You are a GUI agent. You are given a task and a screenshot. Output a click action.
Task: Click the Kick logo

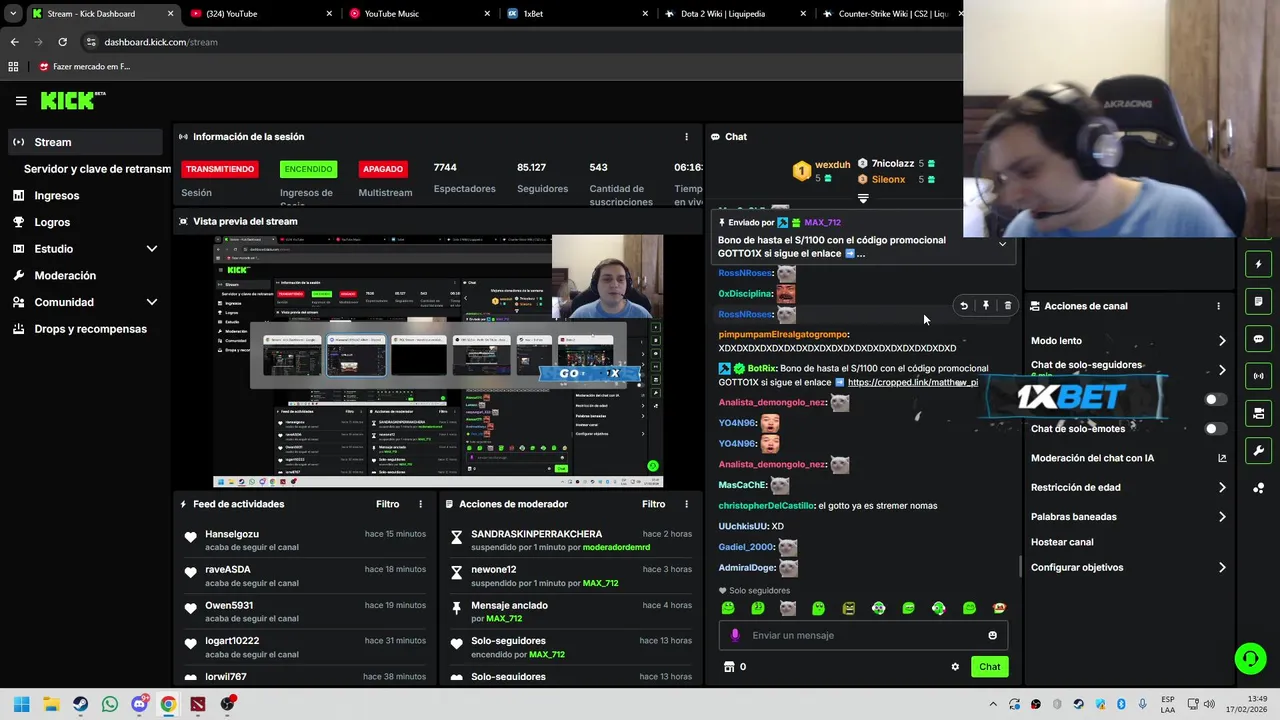(73, 100)
